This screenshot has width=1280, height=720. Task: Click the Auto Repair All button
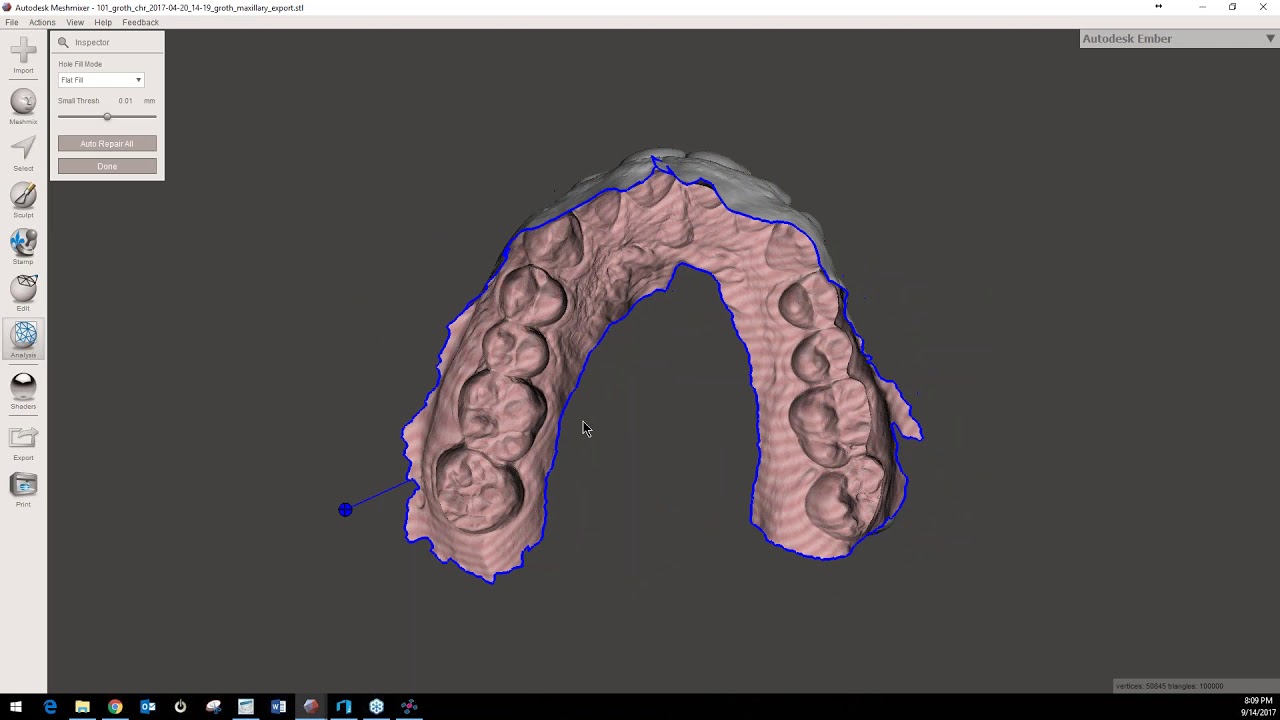107,143
